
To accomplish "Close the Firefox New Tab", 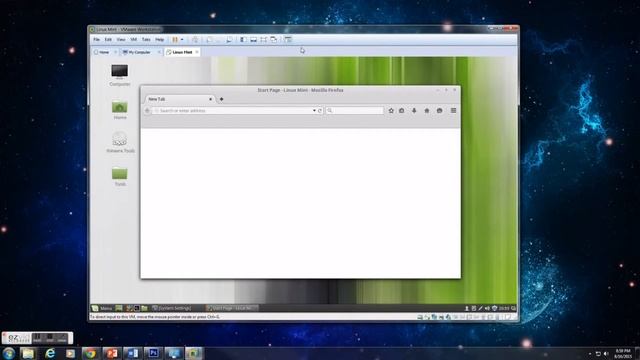I will pos(211,99).
